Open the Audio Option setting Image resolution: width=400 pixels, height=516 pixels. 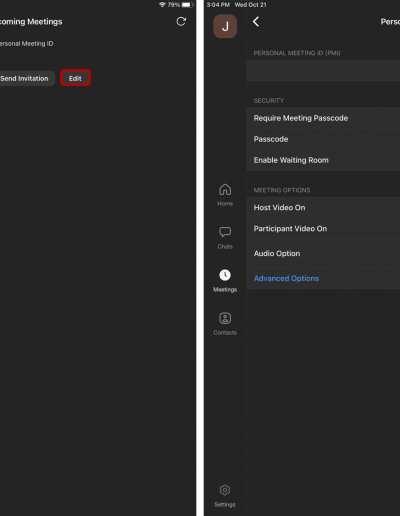click(x=323, y=253)
